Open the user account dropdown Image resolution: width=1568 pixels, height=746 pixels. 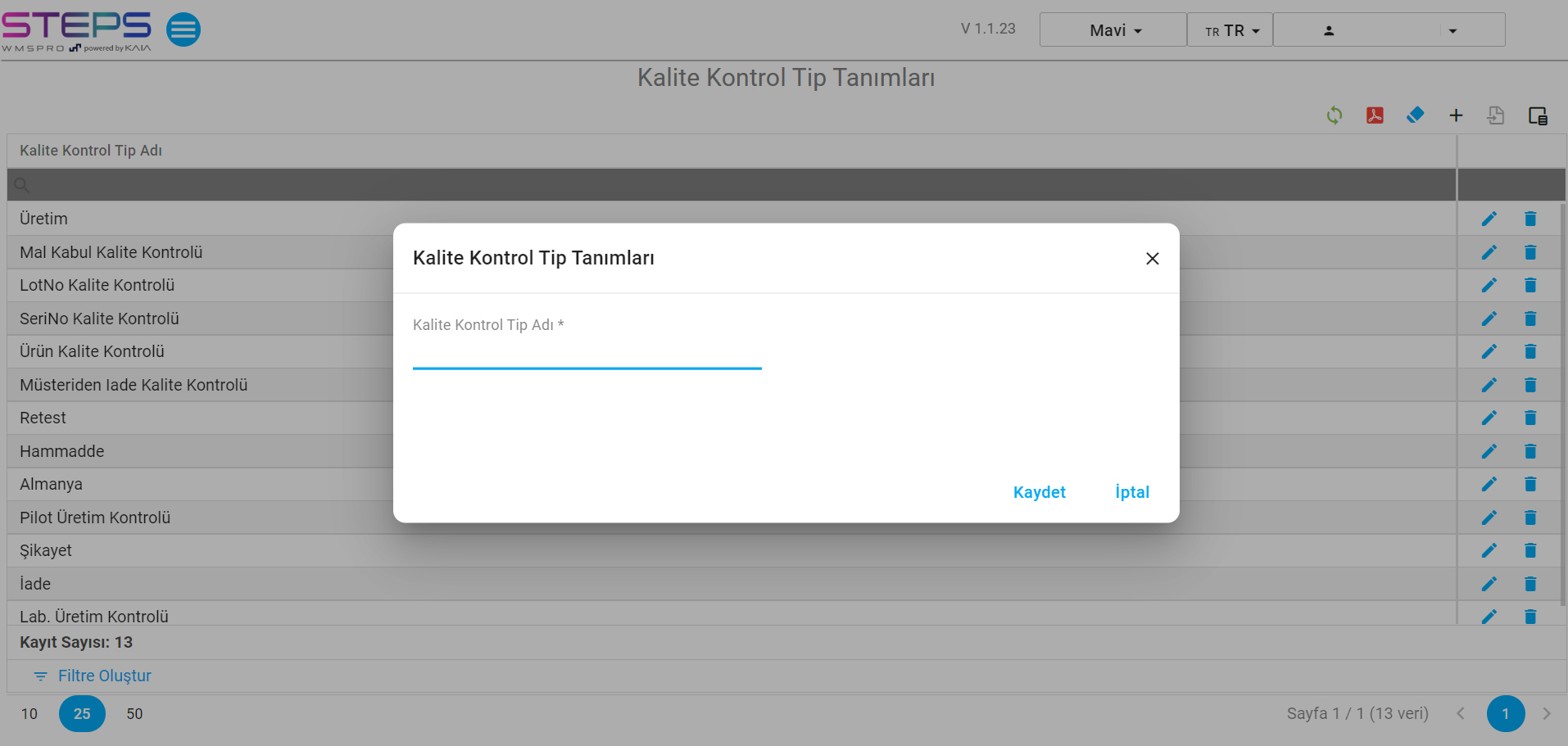coord(1389,29)
